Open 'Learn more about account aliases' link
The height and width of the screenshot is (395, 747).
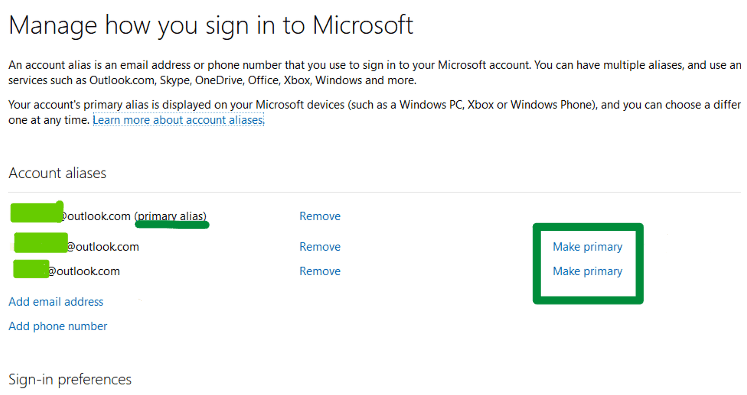click(178, 120)
